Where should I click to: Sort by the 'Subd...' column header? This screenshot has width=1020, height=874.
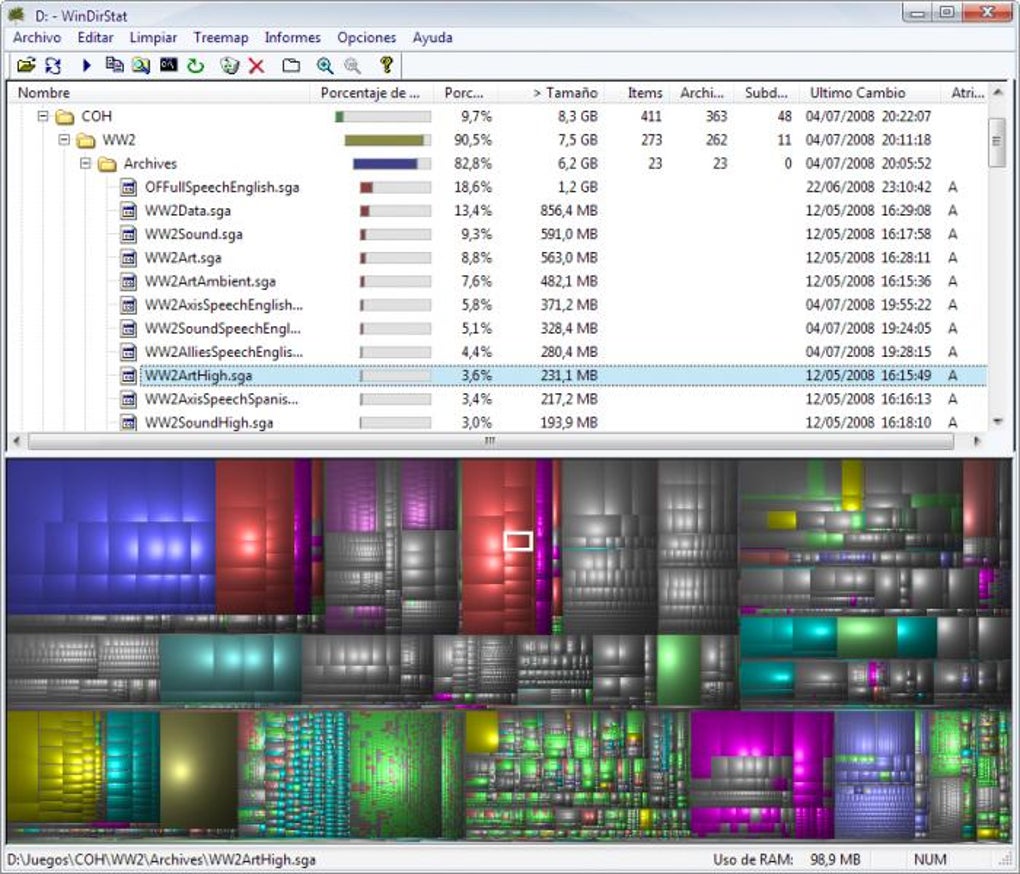coord(766,92)
